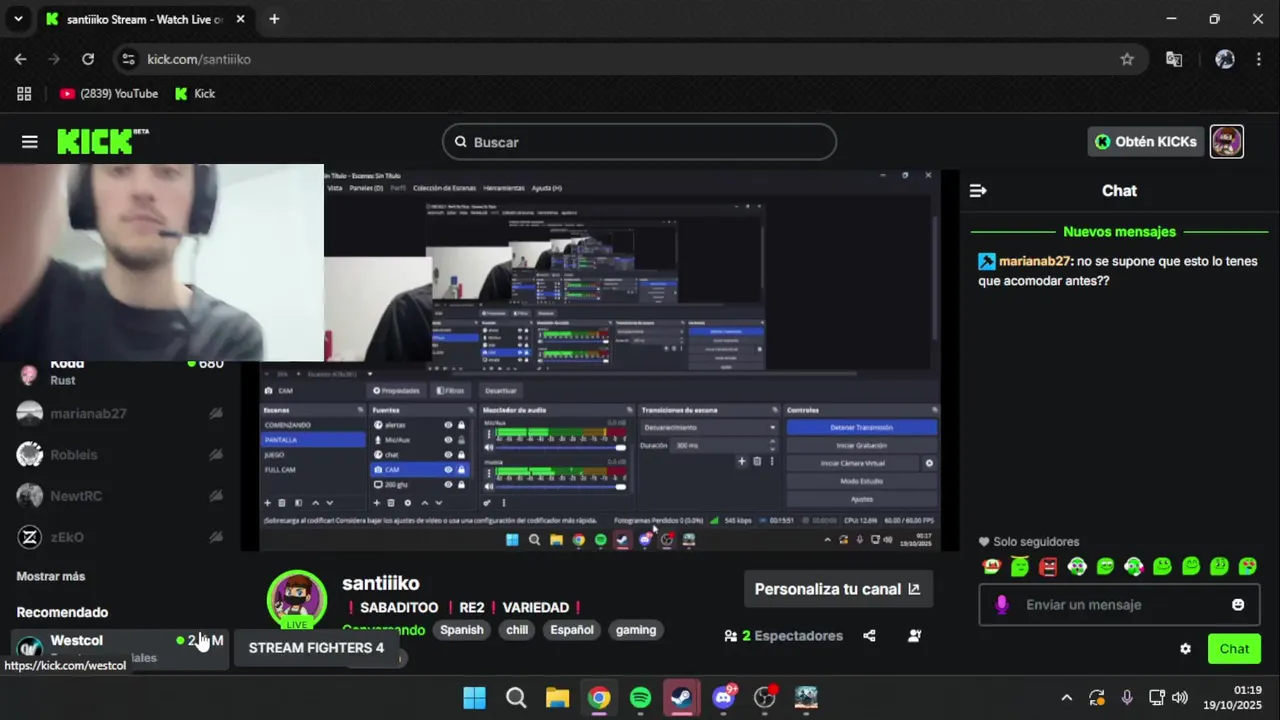The width and height of the screenshot is (1280, 720).
Task: Open Chrome tab search dropdown arrow
Action: point(18,19)
